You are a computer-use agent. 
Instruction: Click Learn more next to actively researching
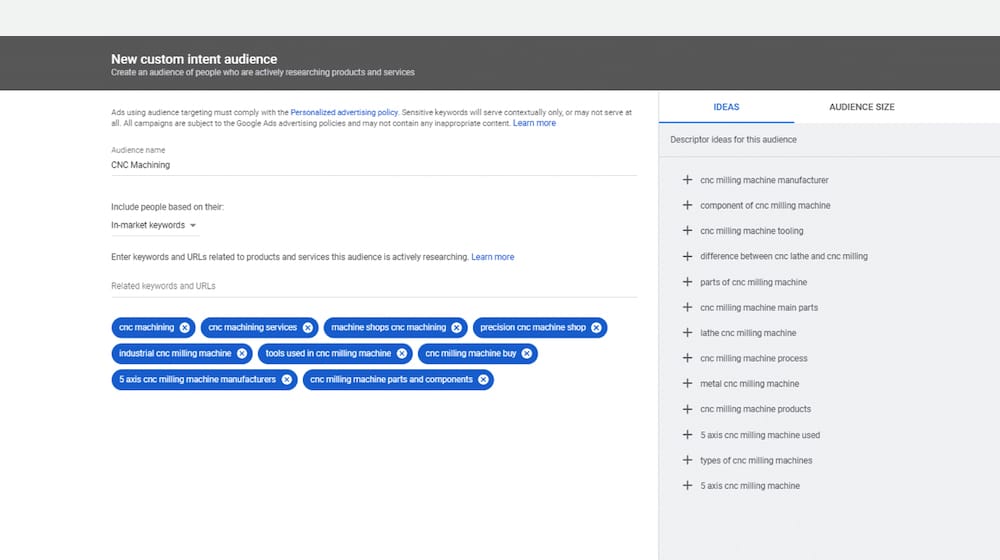coord(492,257)
